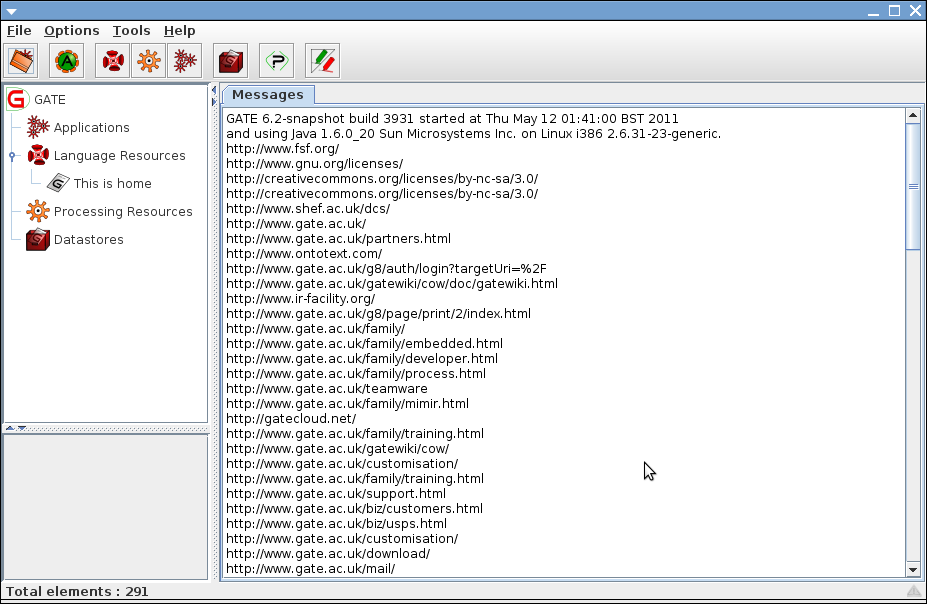Click the http://www.ir-facility.org/ line
The height and width of the screenshot is (604, 927).
click(x=300, y=299)
